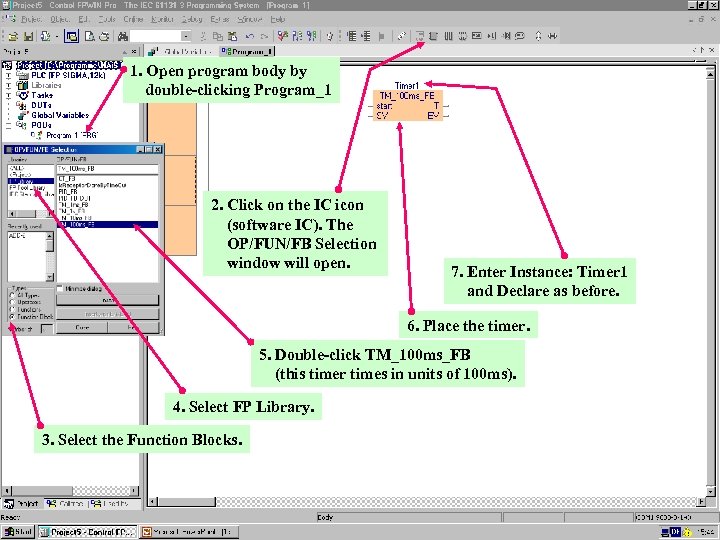720x540 pixels.
Task: Expand the Libraries tree node
Action: (8, 85)
